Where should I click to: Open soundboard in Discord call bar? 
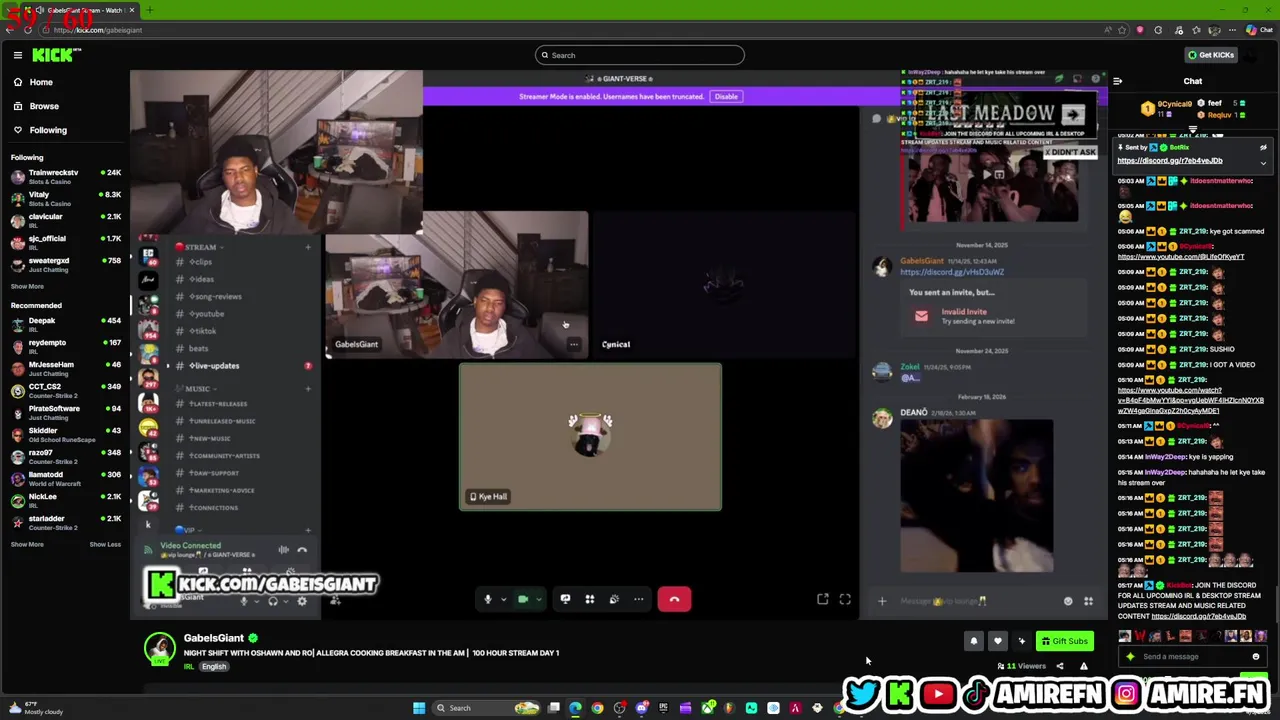click(614, 599)
